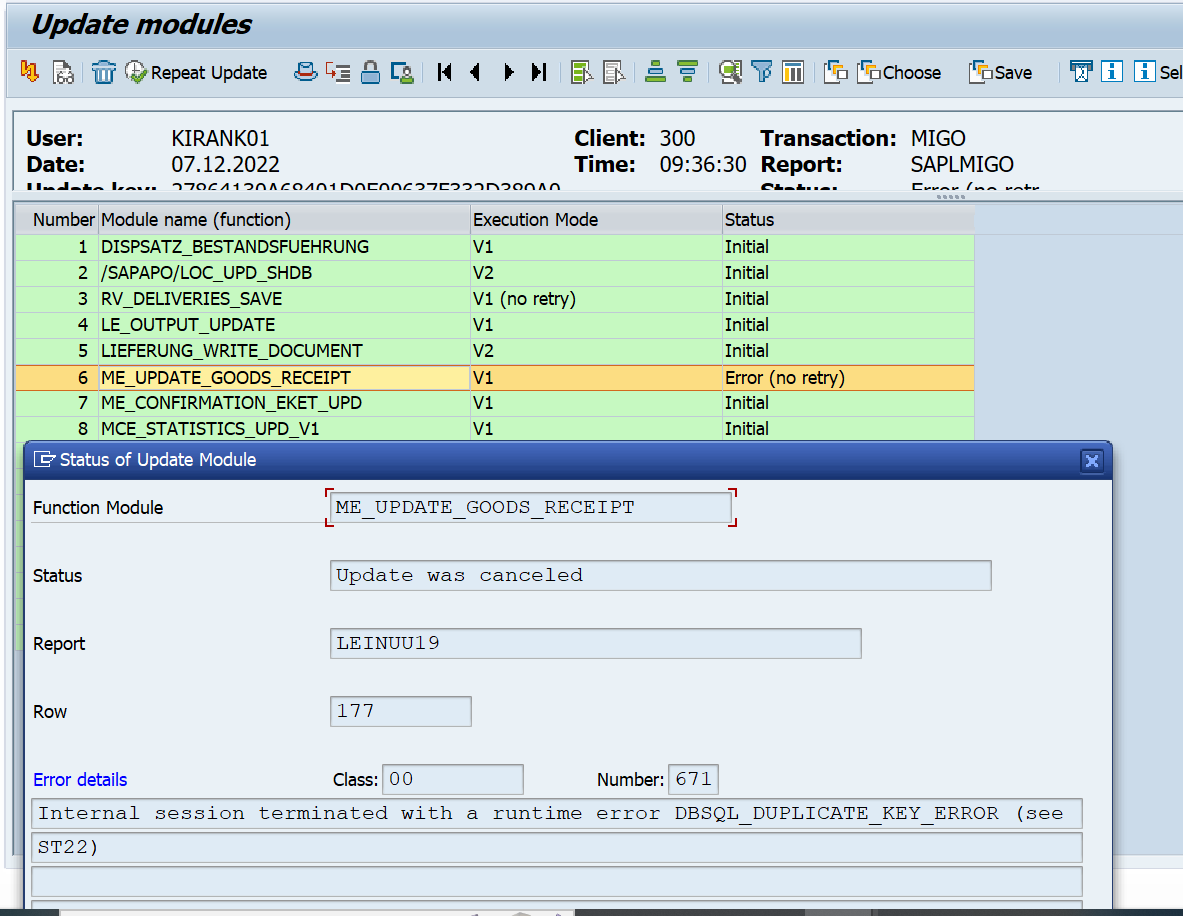The image size is (1183, 916).
Task: Jump to first page with arrow icon
Action: pos(445,72)
